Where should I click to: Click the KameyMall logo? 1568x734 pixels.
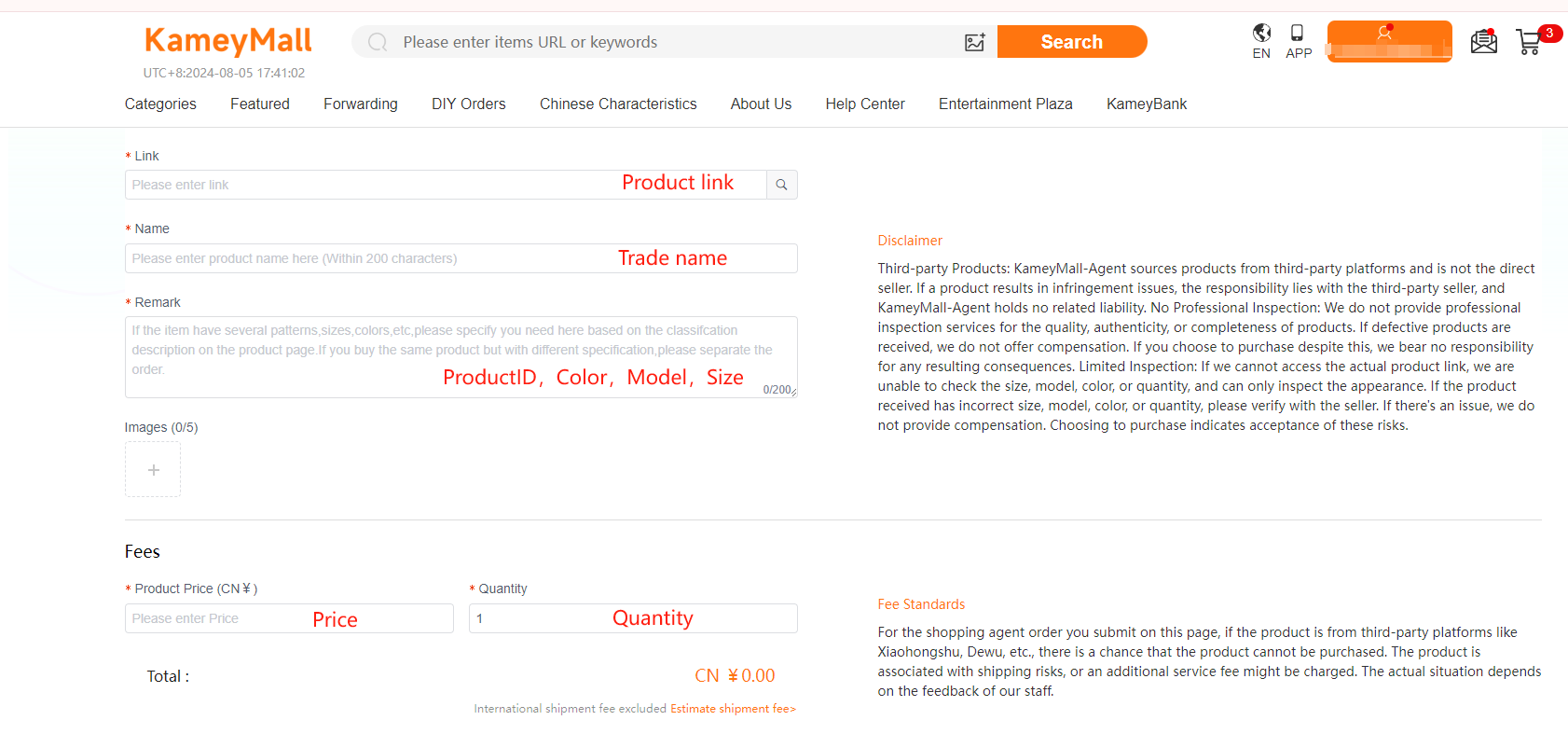click(228, 41)
